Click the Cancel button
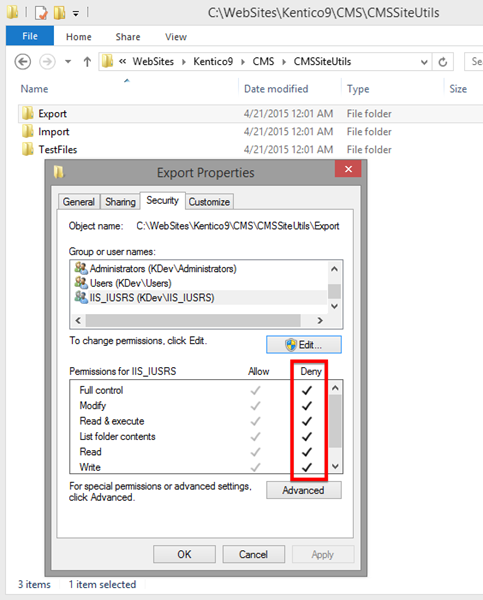Screen dimensions: 483x600 254,554
